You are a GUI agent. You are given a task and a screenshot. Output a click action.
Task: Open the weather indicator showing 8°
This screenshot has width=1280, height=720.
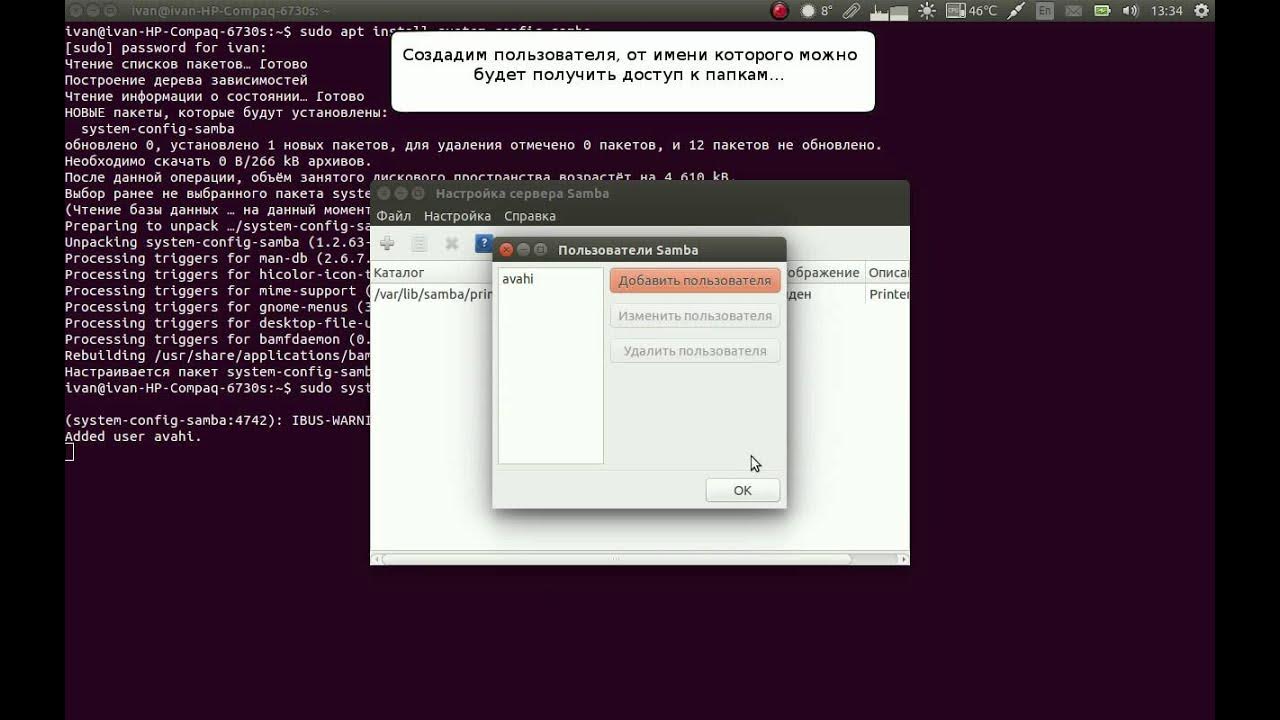pyautogui.click(x=816, y=11)
